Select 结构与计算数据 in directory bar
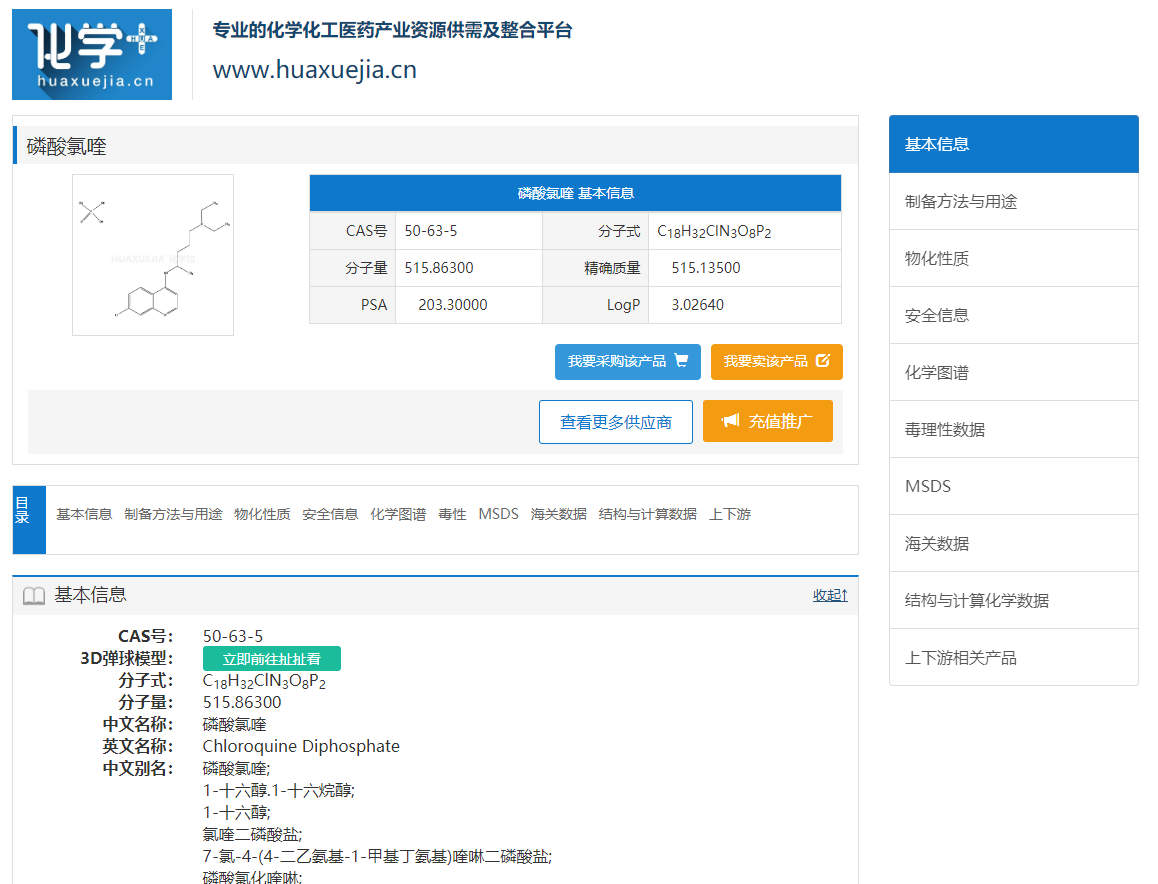This screenshot has height=884, width=1158. click(x=647, y=514)
